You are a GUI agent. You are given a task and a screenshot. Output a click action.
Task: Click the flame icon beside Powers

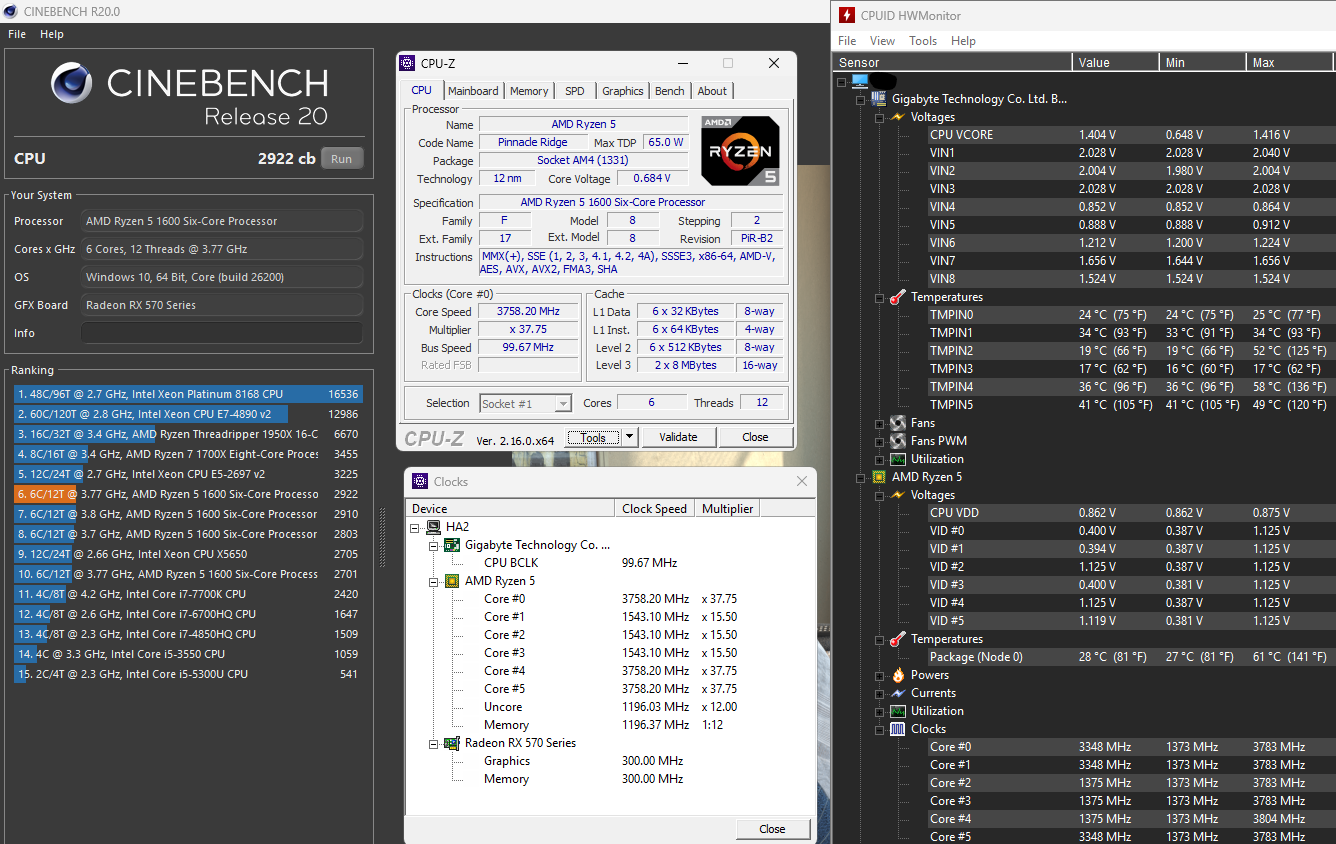897,675
